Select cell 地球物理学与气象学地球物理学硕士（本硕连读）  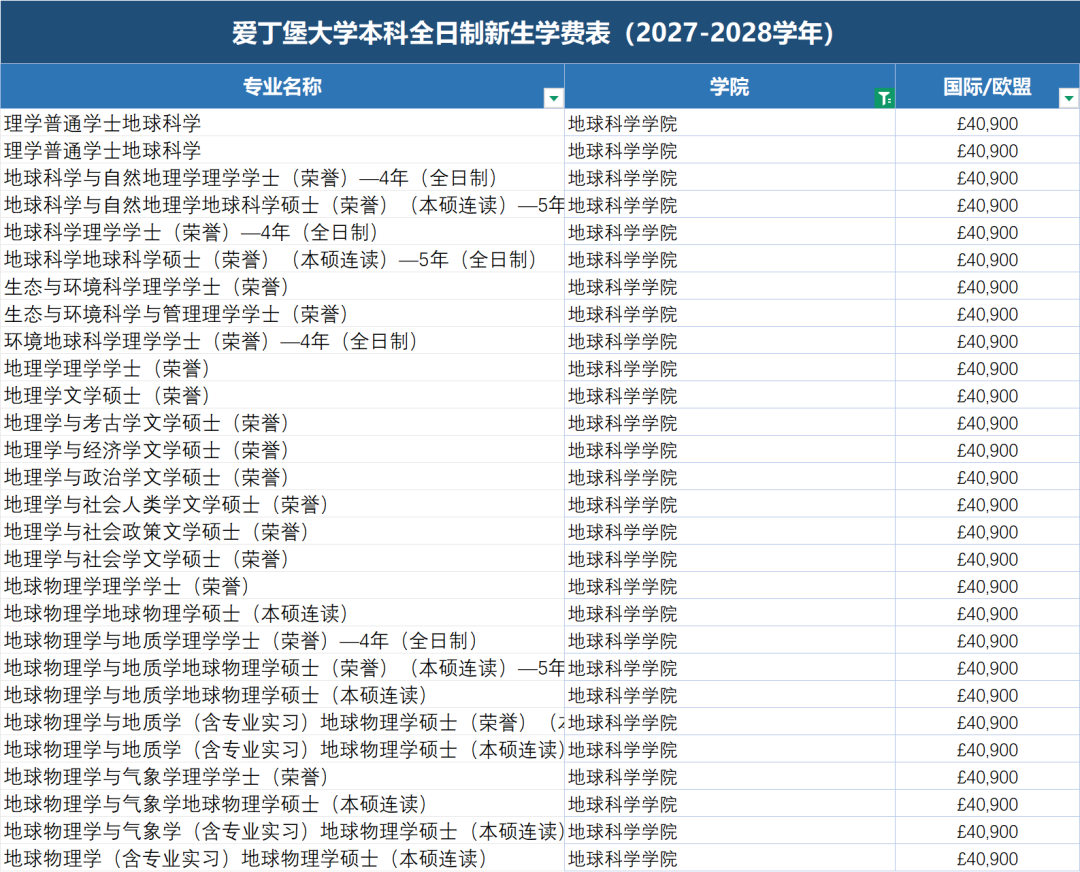[x=282, y=804]
